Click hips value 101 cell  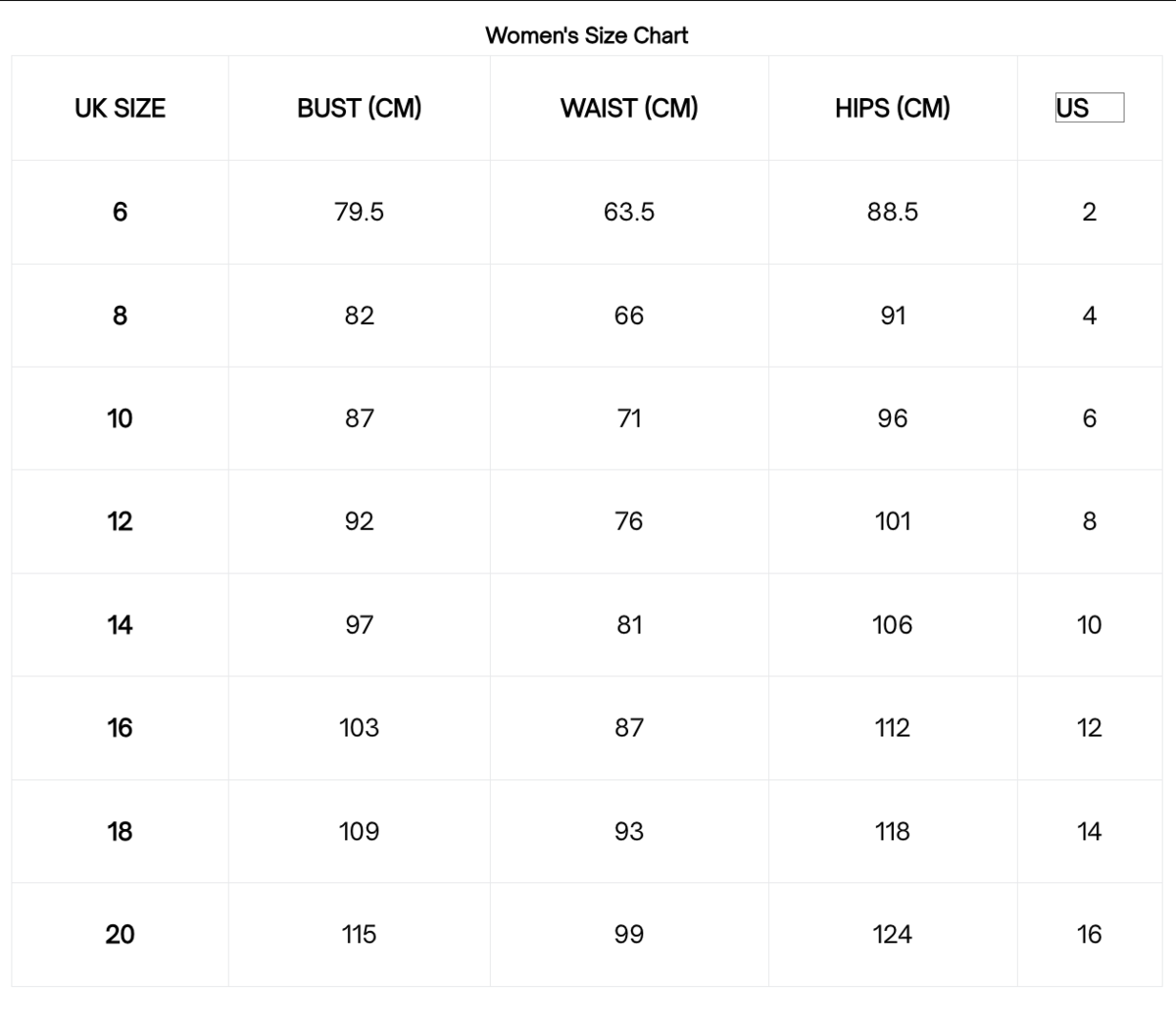coord(892,520)
